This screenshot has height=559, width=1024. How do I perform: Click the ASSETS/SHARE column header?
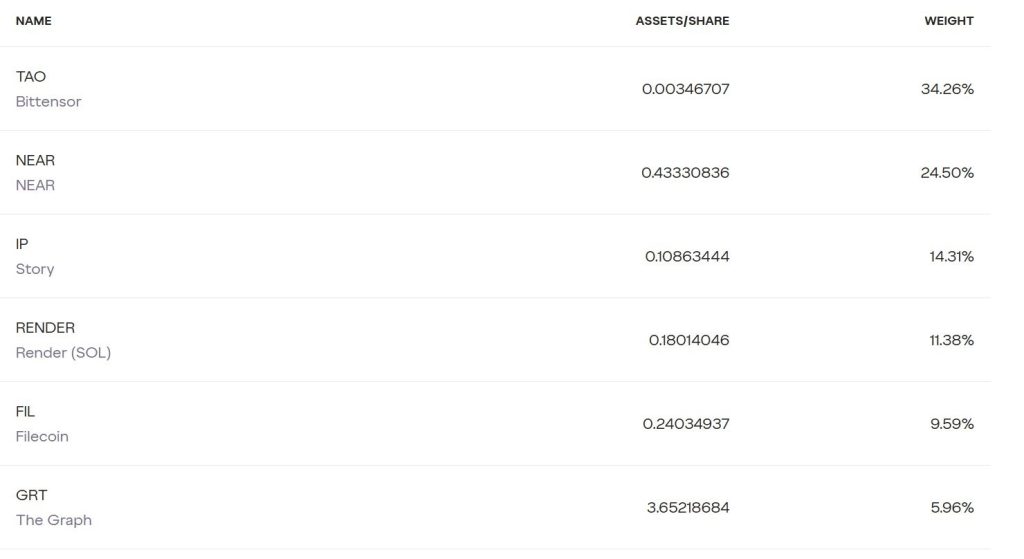[682, 21]
